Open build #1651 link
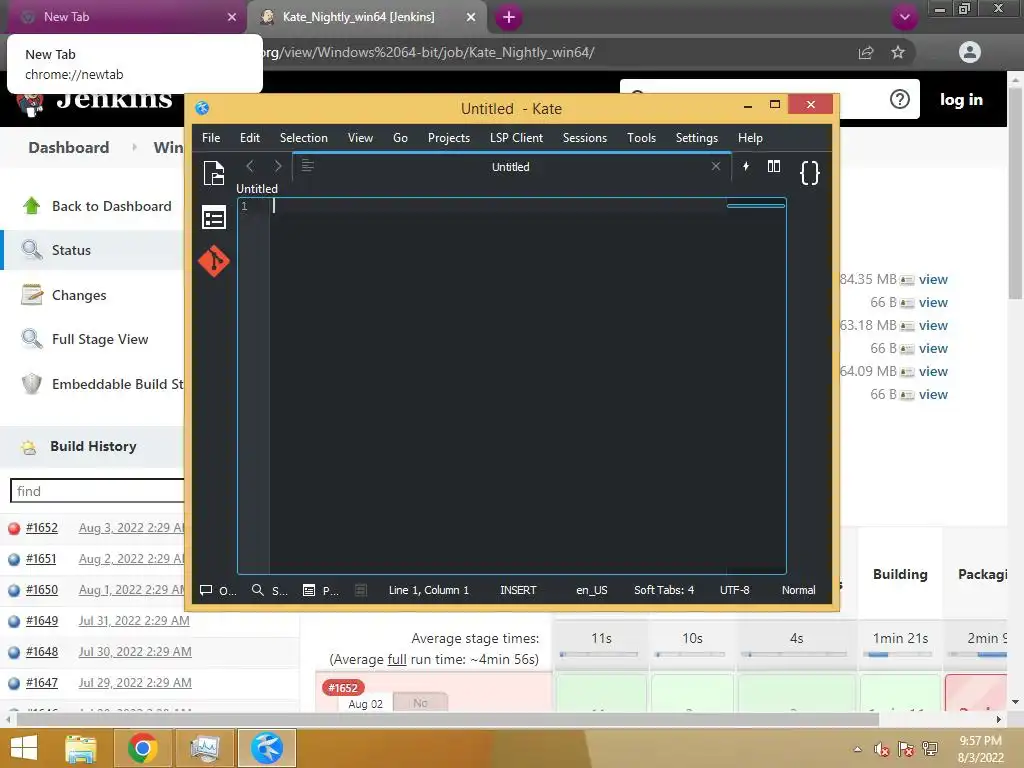Screen dimensions: 1024x768 pos(41,559)
